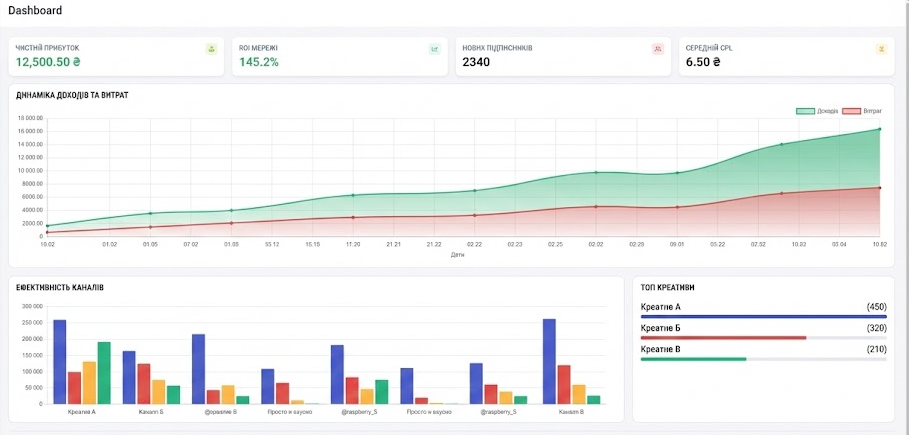Click the 6.50 ₴ average CPL value
Image resolution: width=909 pixels, height=435 pixels.
(703, 62)
